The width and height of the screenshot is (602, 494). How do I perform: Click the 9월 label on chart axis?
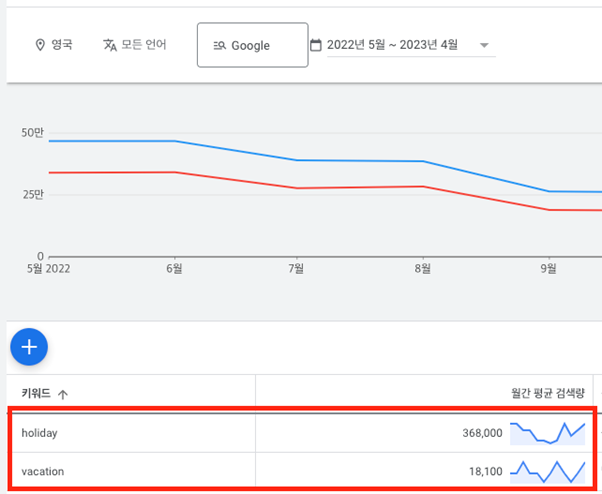pos(549,269)
